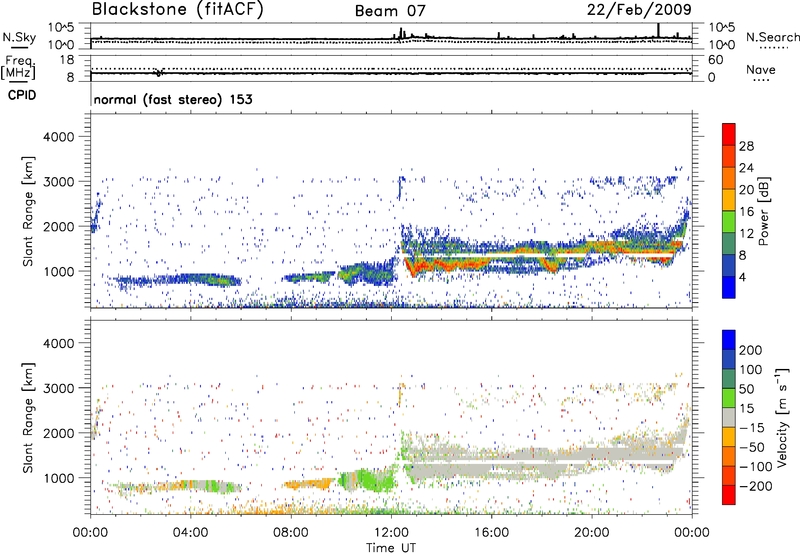This screenshot has height=554, width=800.
Task: Click 'normal (fast stereo) 153' text
Action: 173,99
